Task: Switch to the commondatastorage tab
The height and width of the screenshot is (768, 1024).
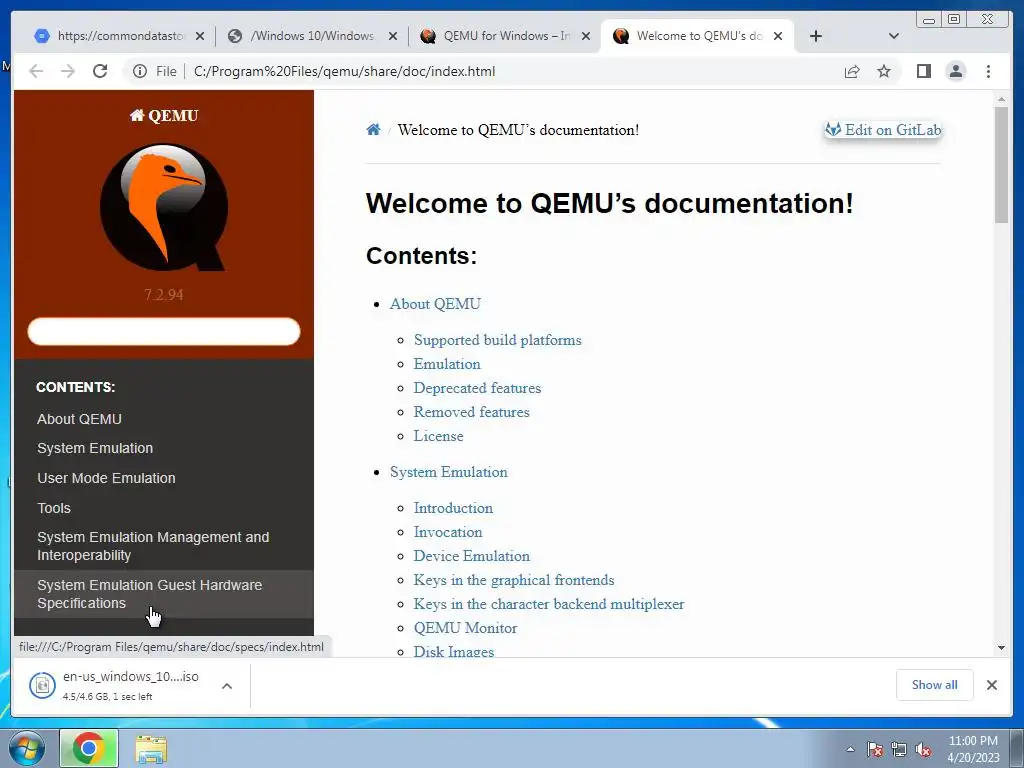Action: coord(120,36)
